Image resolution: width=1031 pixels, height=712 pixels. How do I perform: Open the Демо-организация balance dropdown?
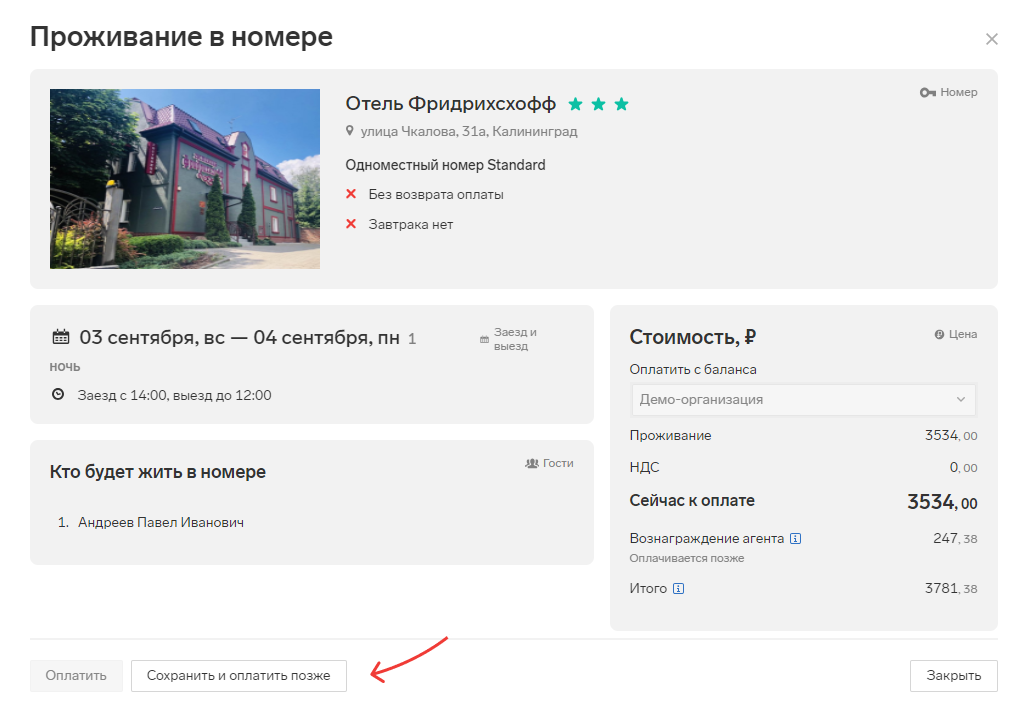pos(803,400)
